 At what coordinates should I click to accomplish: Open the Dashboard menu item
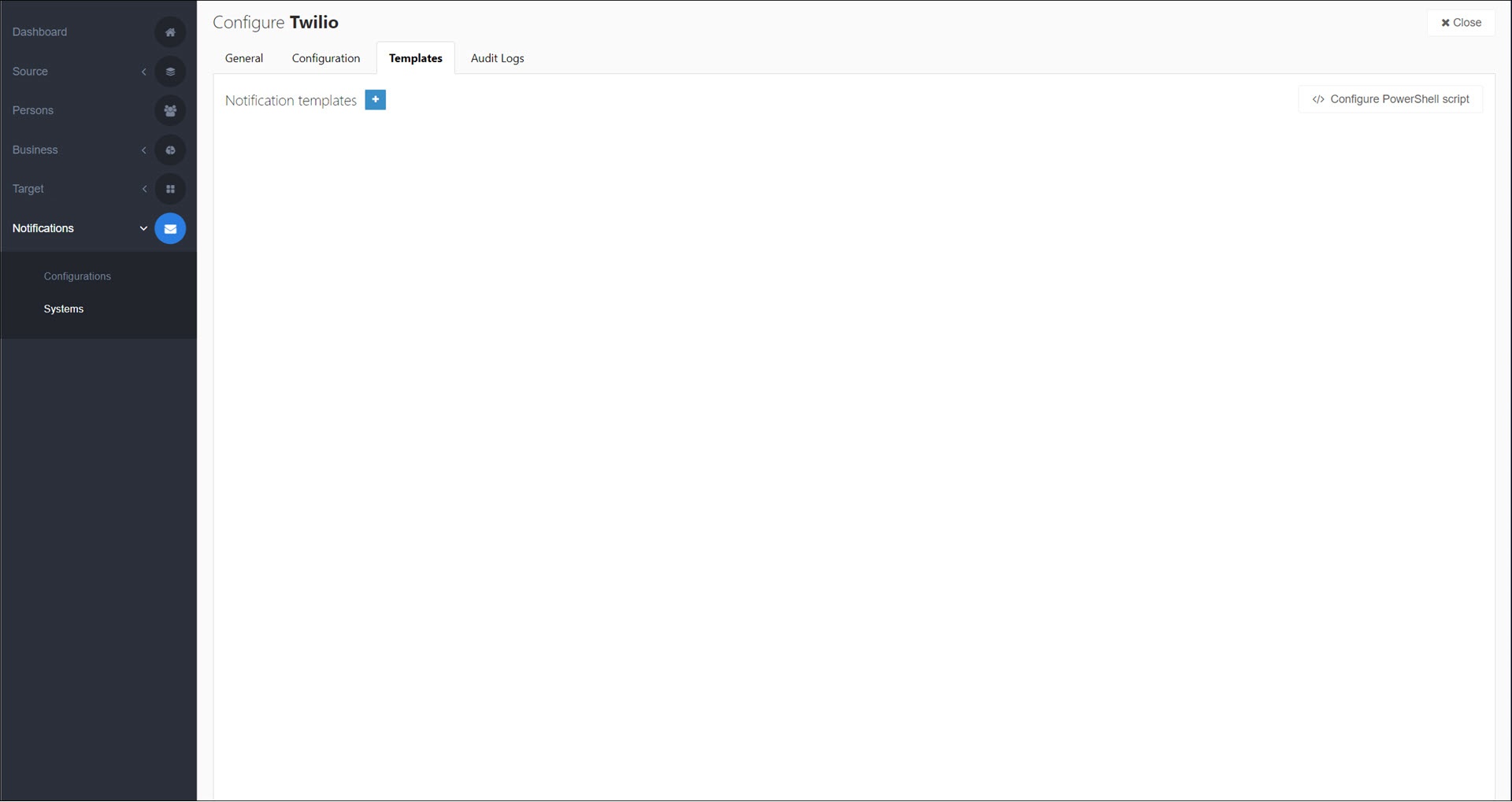point(39,32)
